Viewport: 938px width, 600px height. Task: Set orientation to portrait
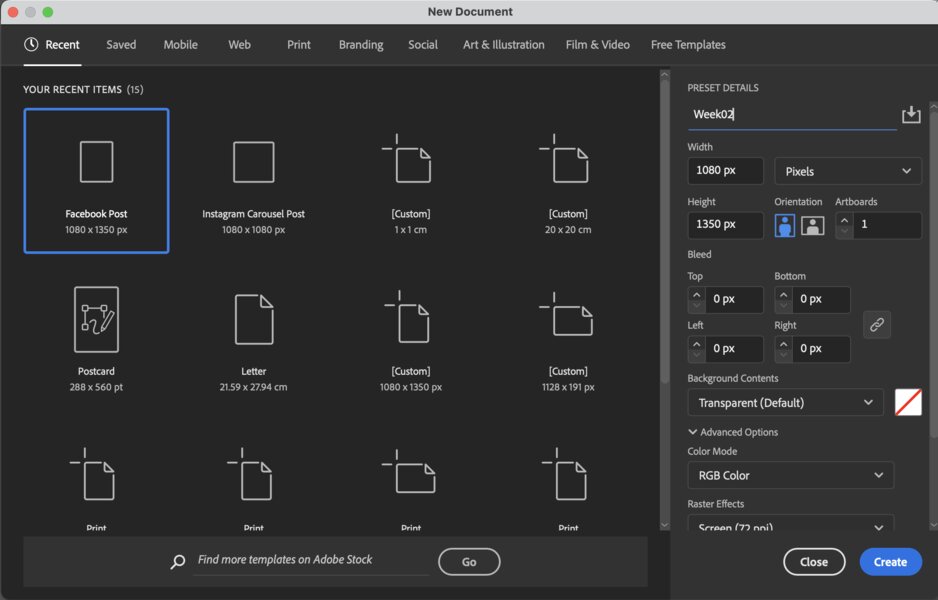pyautogui.click(x=785, y=225)
